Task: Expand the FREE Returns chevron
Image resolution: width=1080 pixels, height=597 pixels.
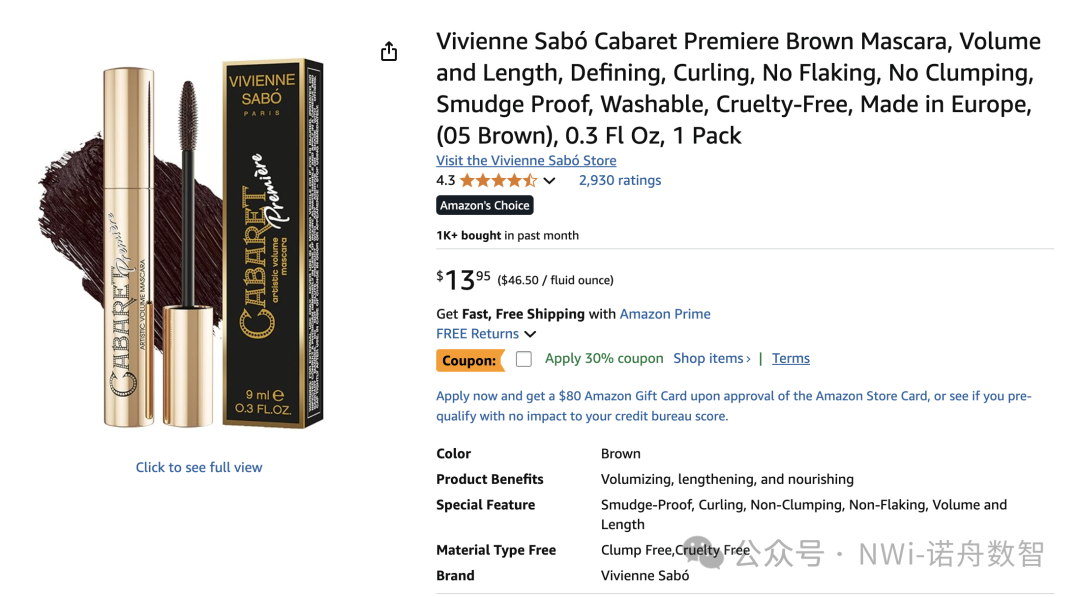Action: pyautogui.click(x=530, y=334)
